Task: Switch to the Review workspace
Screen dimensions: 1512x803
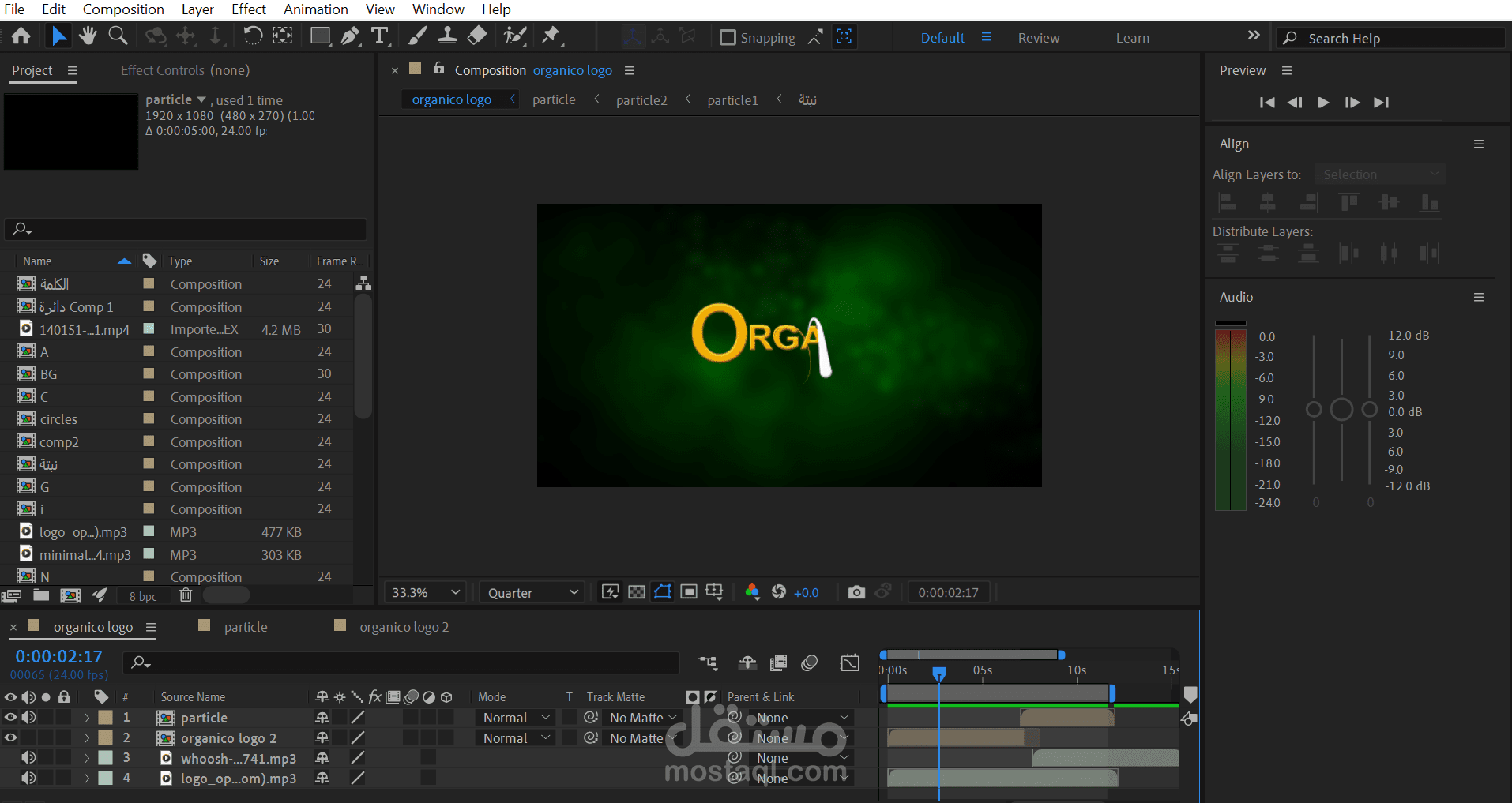Action: pyautogui.click(x=1039, y=38)
